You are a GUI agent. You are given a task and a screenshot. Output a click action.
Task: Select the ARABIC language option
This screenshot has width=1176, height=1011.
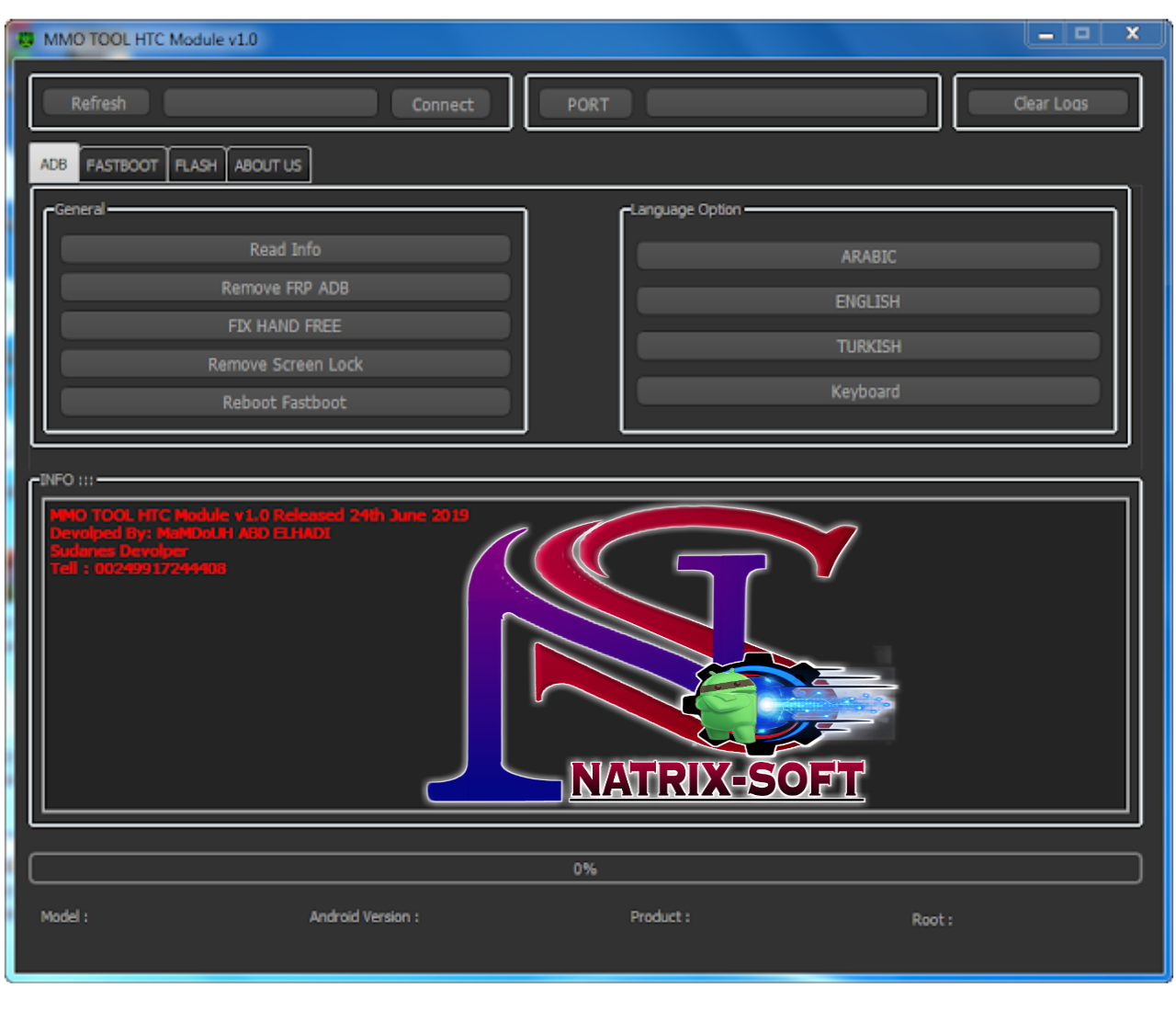point(868,256)
